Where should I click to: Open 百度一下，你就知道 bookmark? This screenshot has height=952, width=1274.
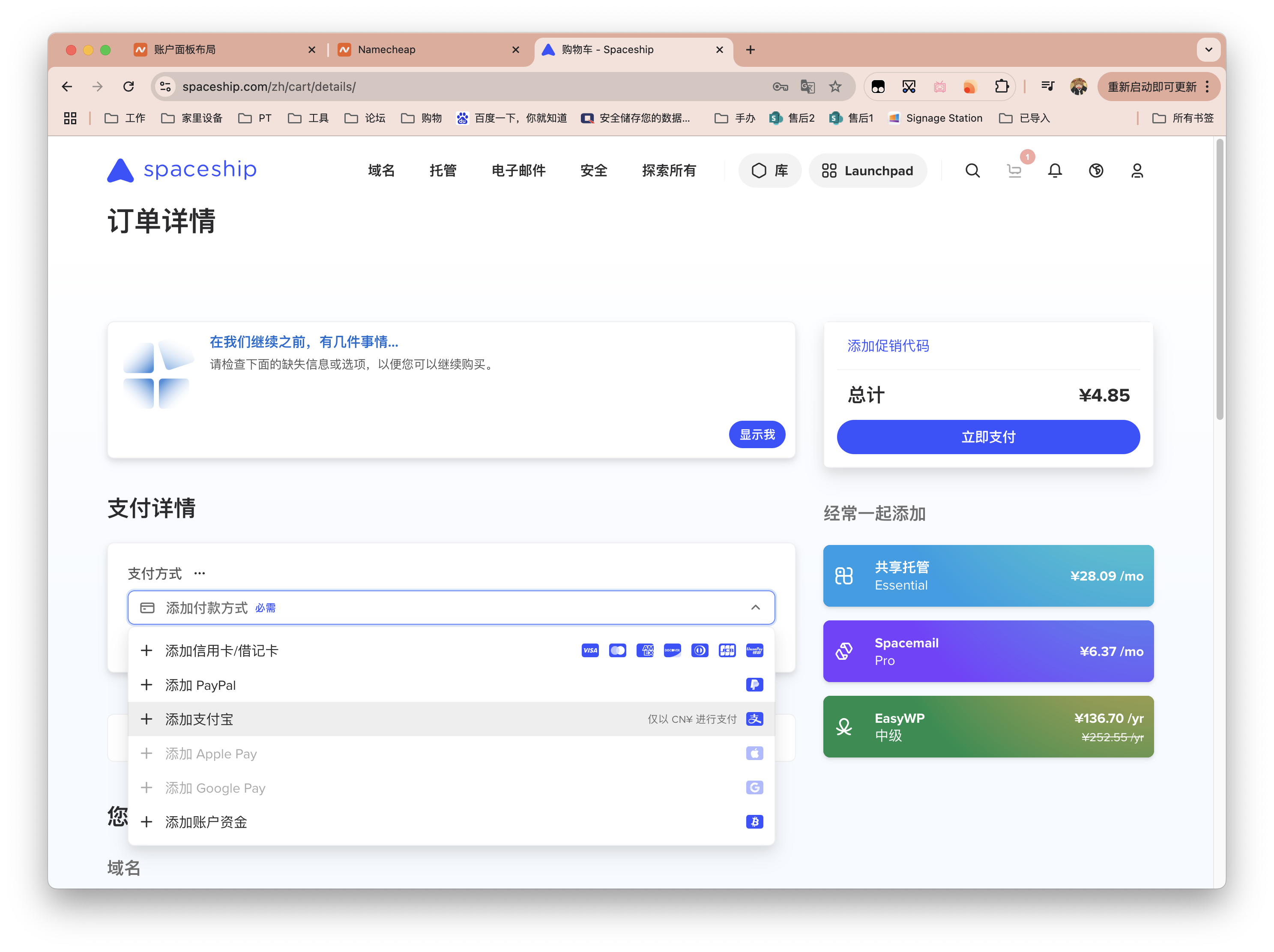click(511, 118)
